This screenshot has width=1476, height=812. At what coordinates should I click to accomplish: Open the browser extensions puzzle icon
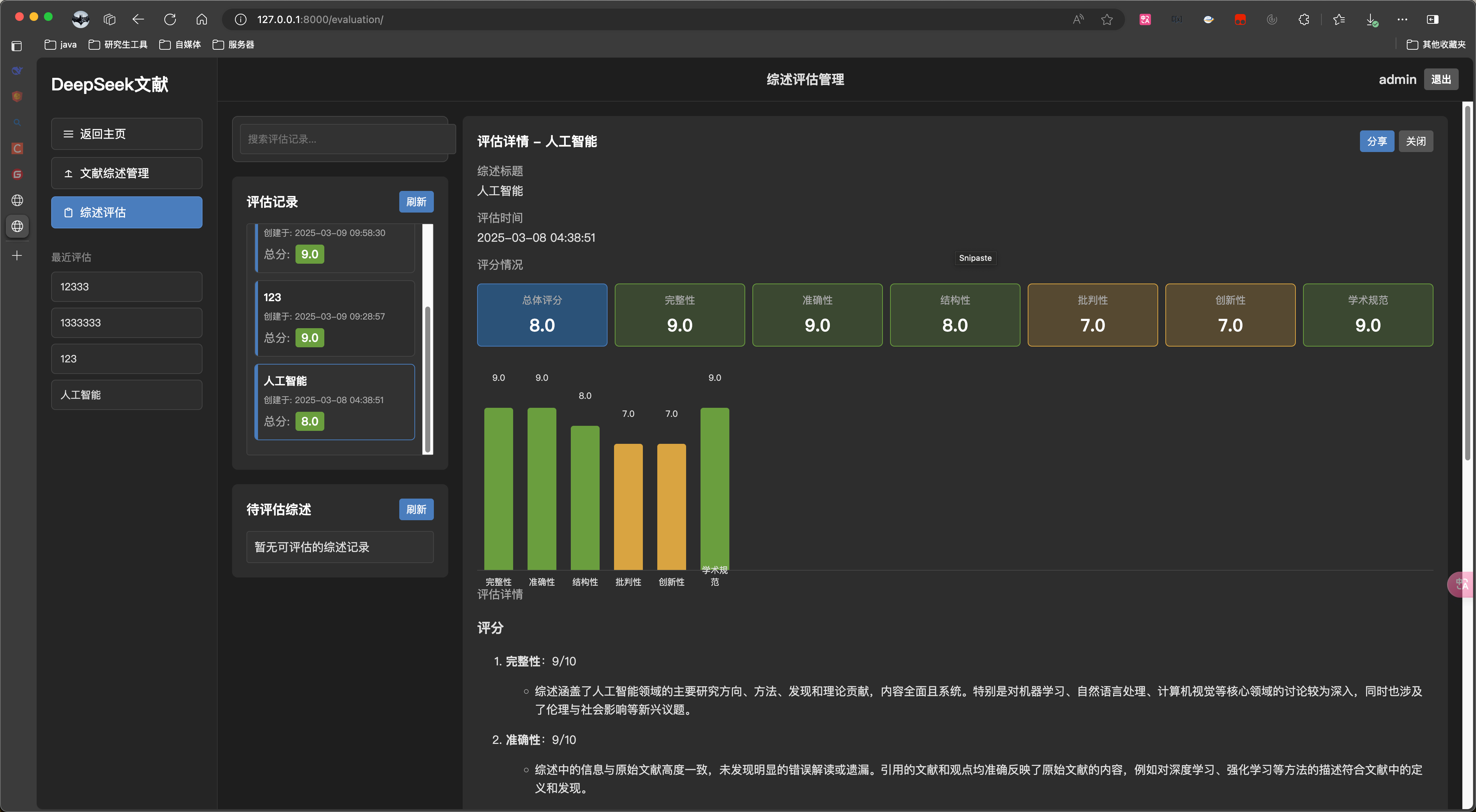click(1303, 19)
